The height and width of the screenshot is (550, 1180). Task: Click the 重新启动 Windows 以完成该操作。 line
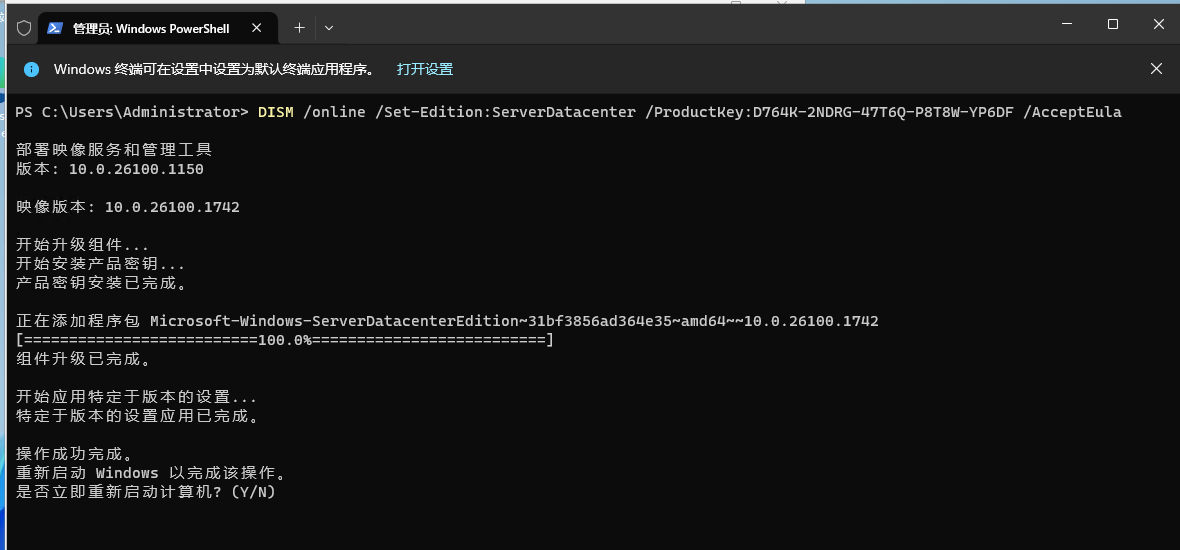coord(151,474)
